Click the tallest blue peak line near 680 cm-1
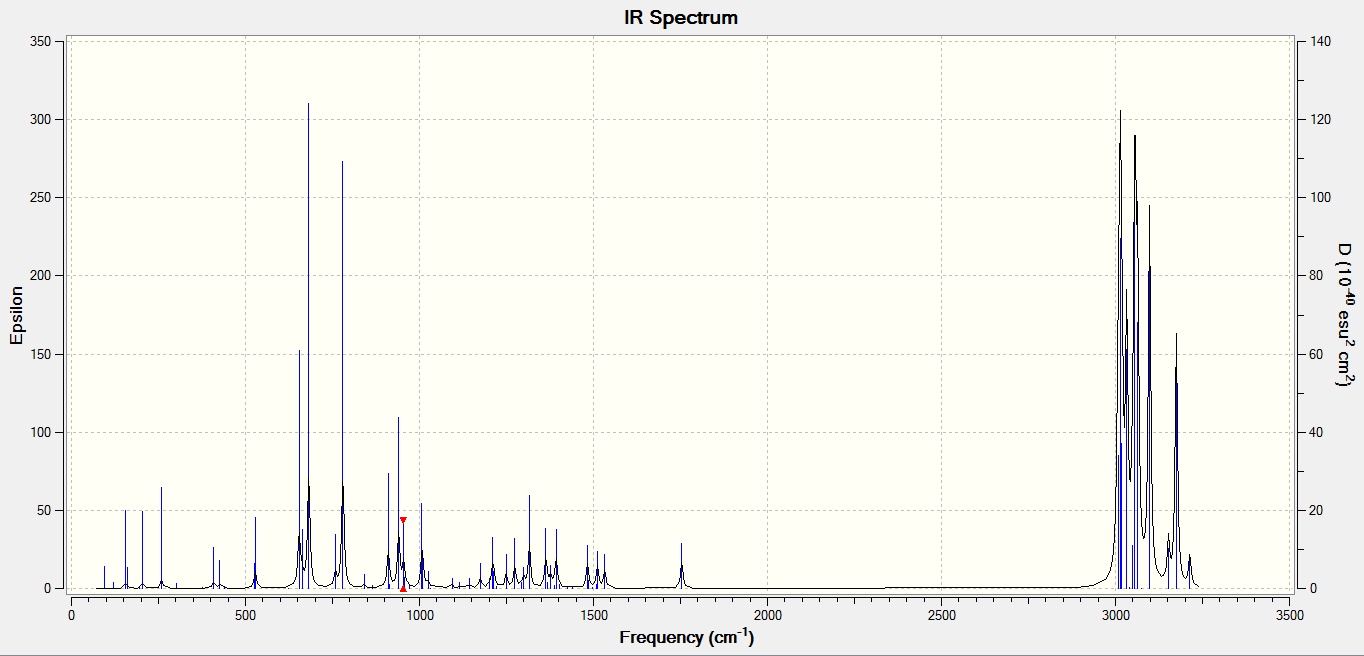The width and height of the screenshot is (1364, 656). pyautogui.click(x=308, y=345)
